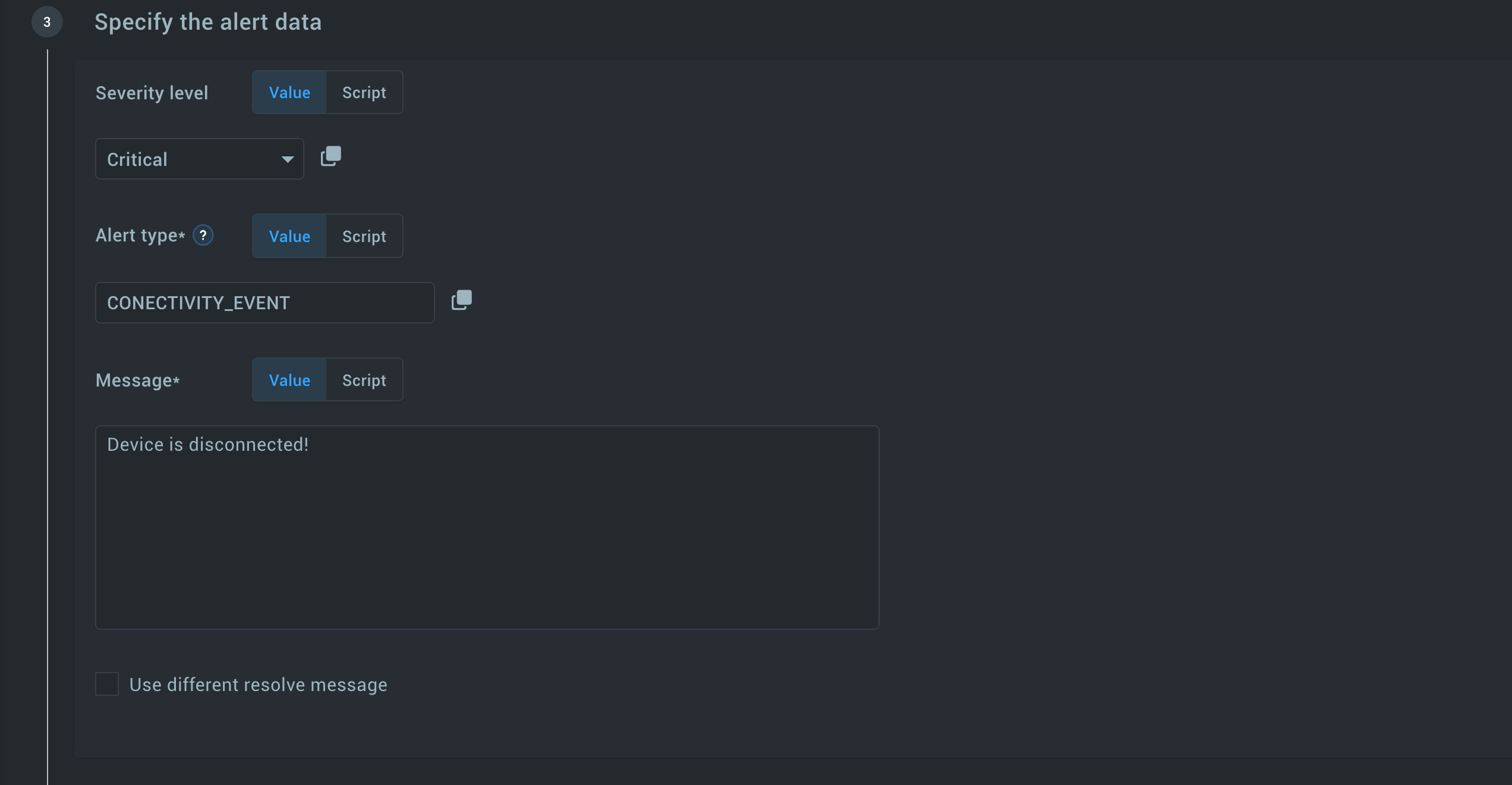Viewport: 1512px width, 785px height.
Task: Click the copy icon beside the Critical dropdown
Action: tap(331, 156)
